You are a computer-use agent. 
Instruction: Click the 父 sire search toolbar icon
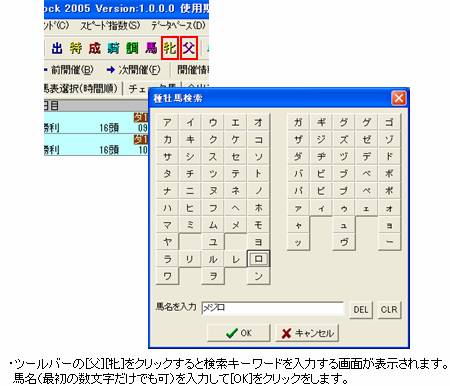(x=189, y=48)
